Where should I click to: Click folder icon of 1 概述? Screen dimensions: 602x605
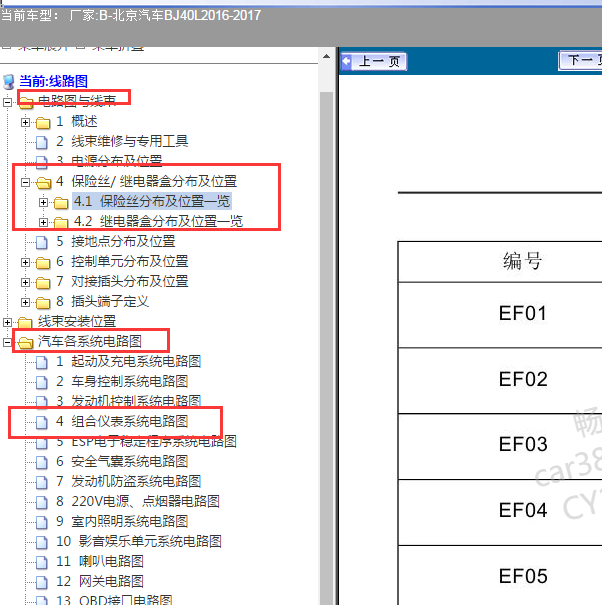click(43, 123)
